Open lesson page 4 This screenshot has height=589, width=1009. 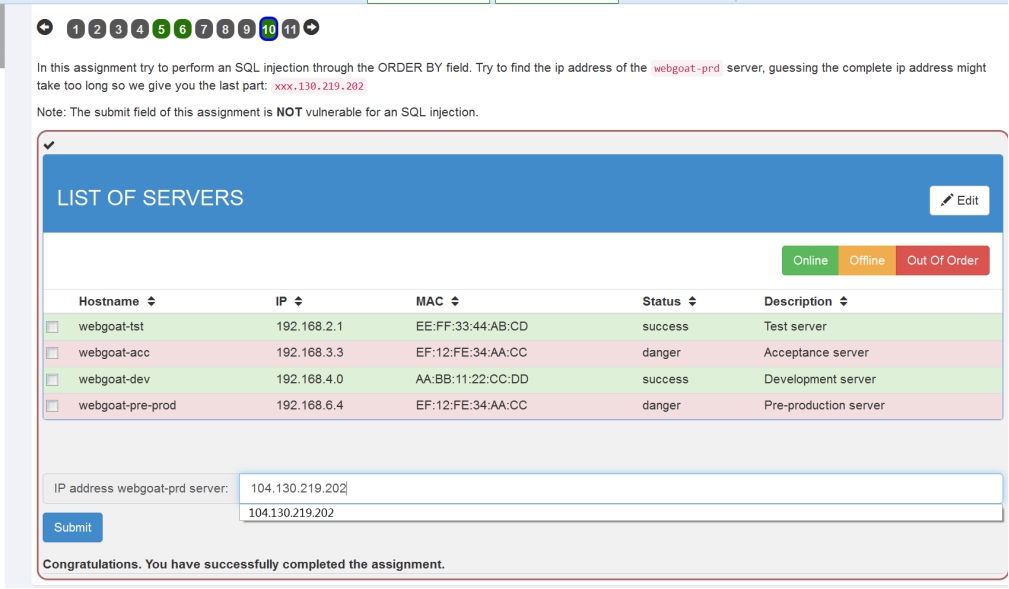click(140, 29)
